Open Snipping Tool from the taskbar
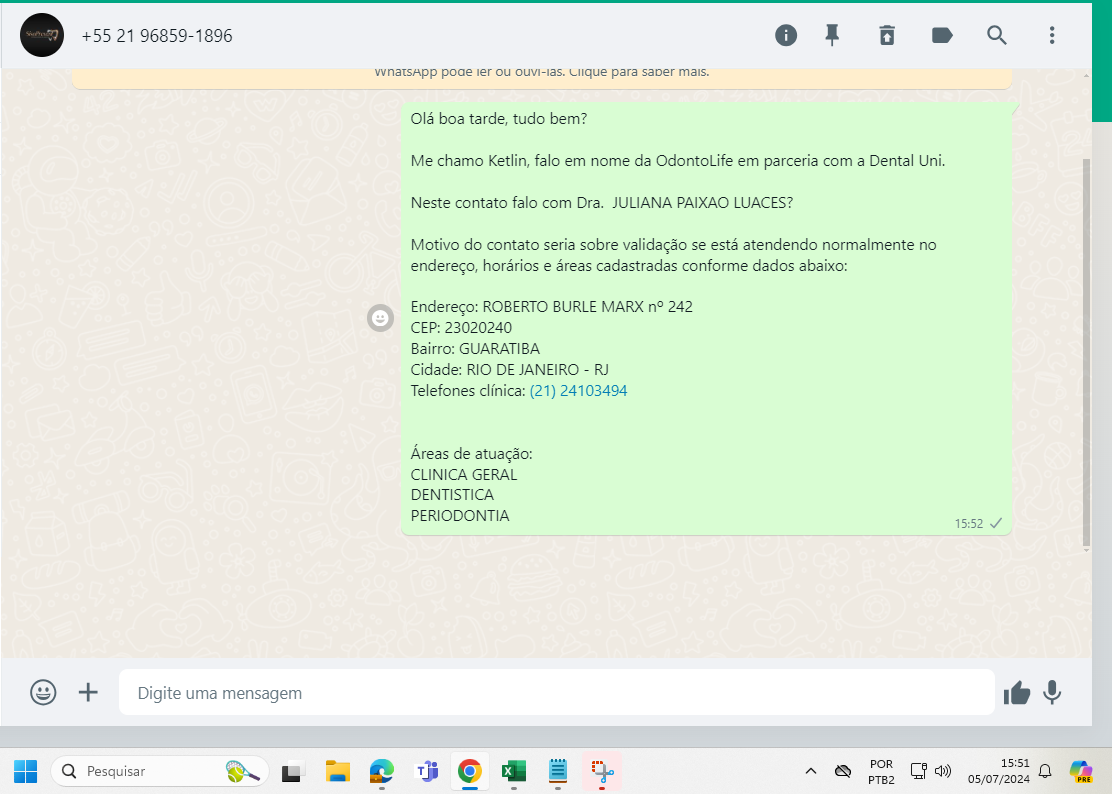The width and height of the screenshot is (1112, 794). (602, 771)
